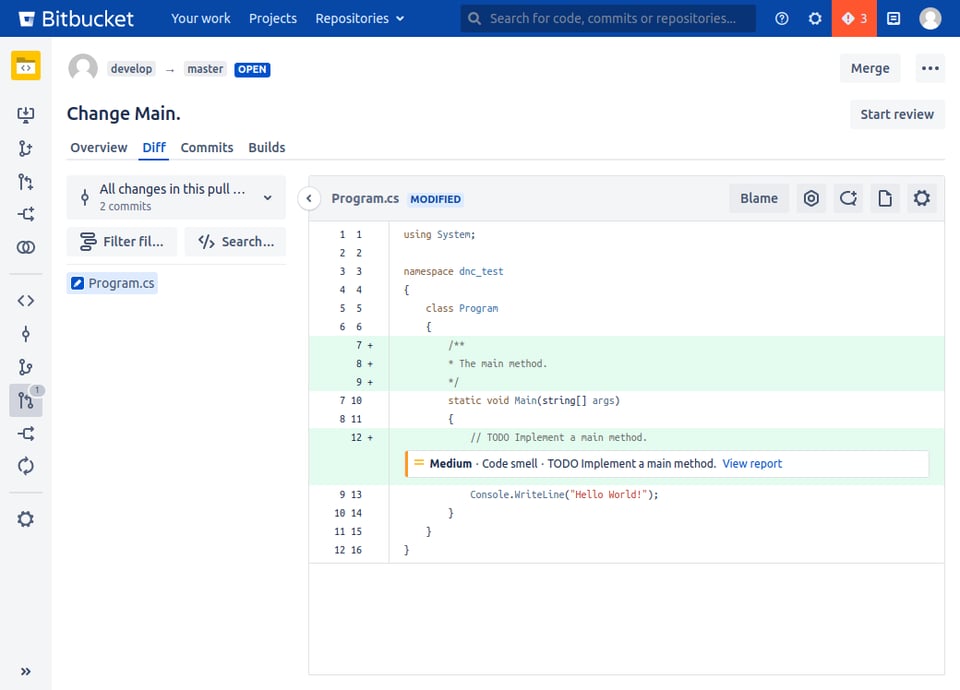Click the Medium code smell annotation
Screen dimensions: 960x690
[667, 463]
